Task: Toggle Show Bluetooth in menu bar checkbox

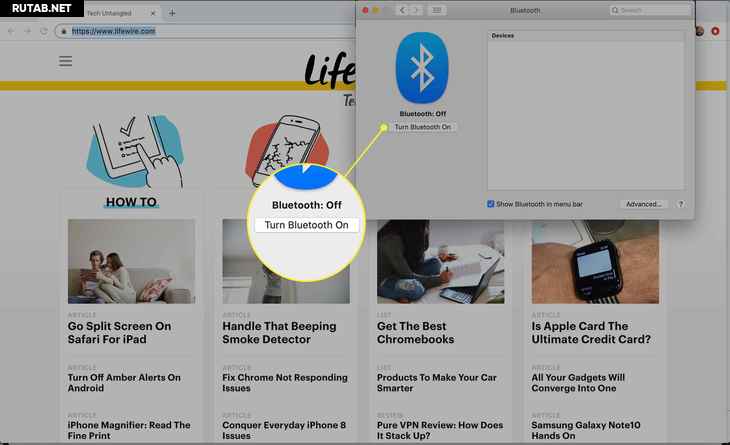Action: pyautogui.click(x=490, y=204)
